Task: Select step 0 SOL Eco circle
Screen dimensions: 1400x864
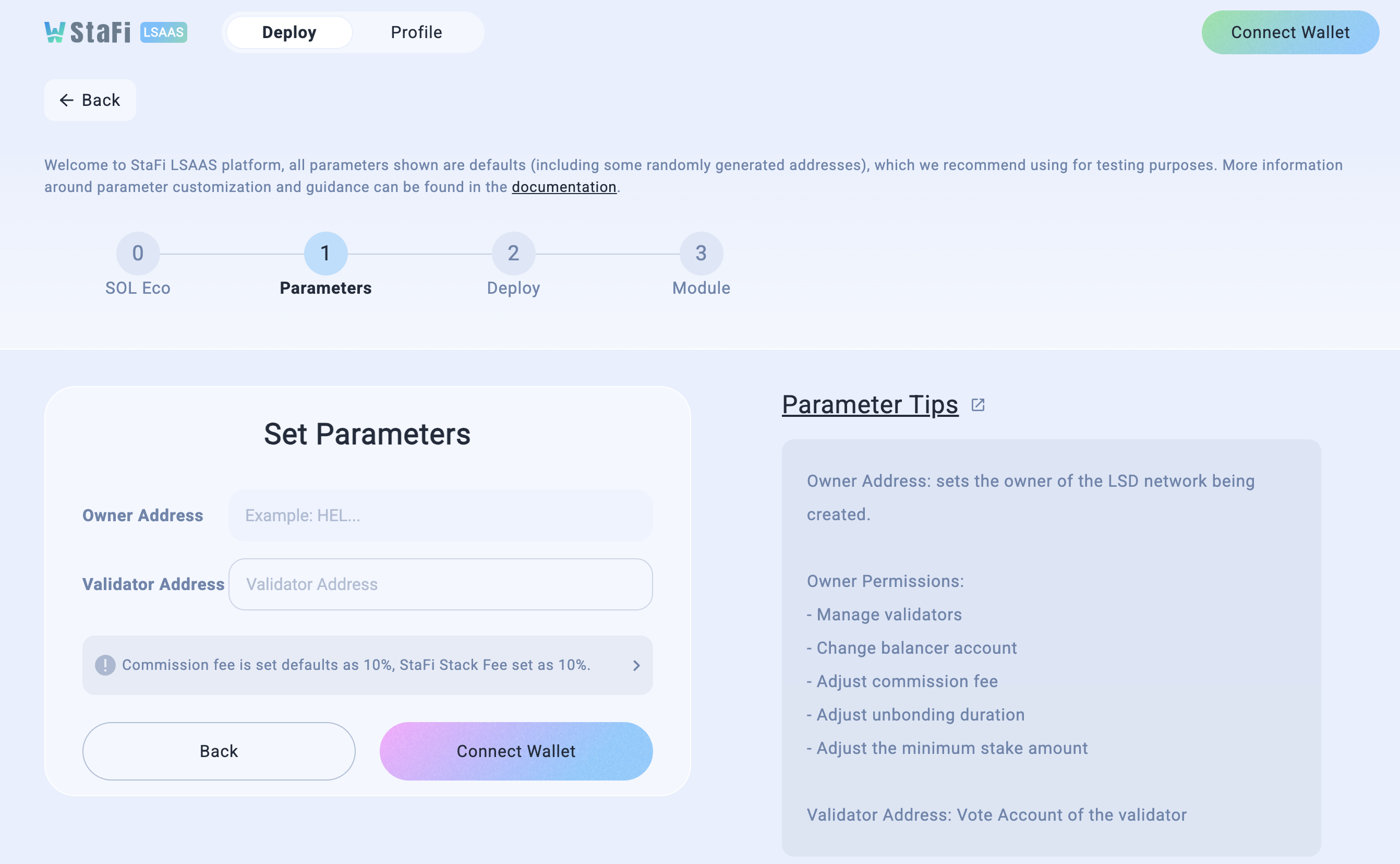Action: pyautogui.click(x=138, y=253)
